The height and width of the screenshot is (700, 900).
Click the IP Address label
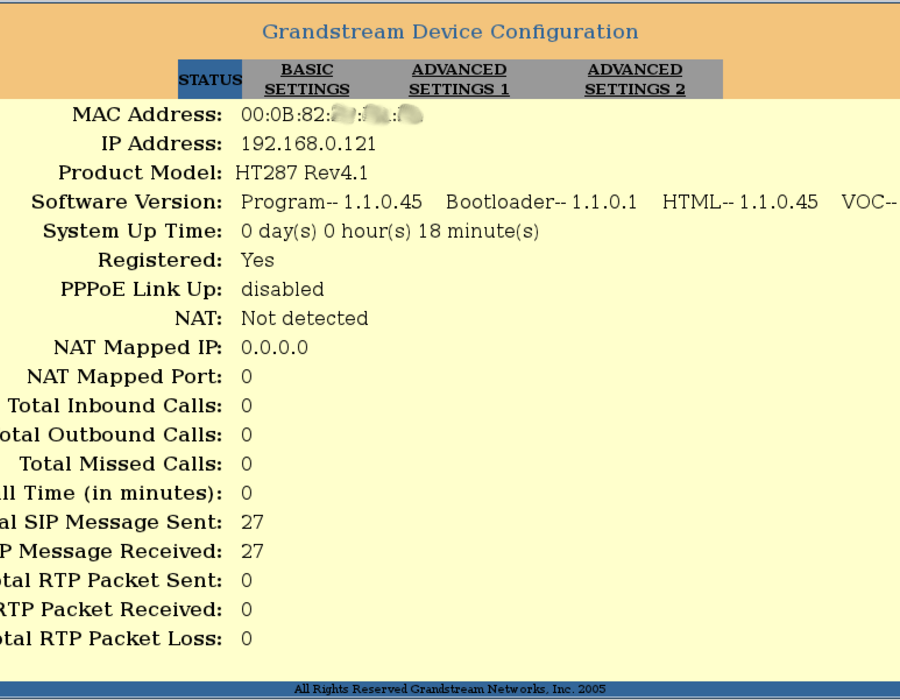click(x=161, y=143)
